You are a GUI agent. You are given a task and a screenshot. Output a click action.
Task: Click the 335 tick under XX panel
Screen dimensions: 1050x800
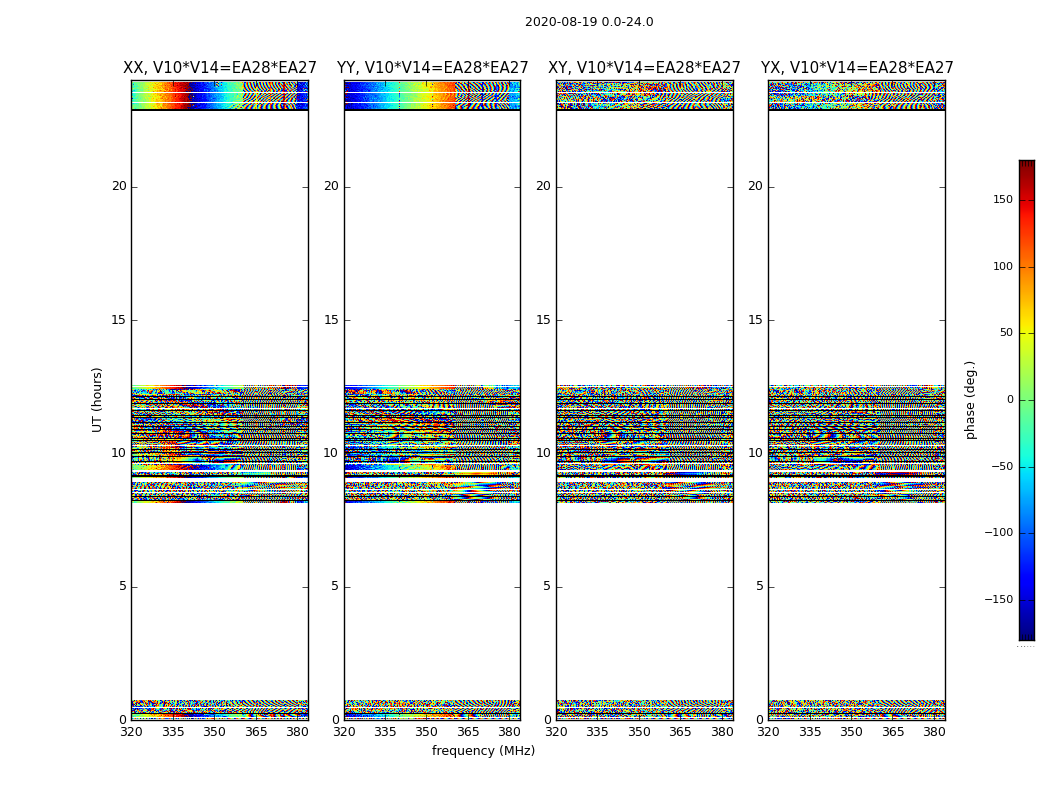pos(173,732)
